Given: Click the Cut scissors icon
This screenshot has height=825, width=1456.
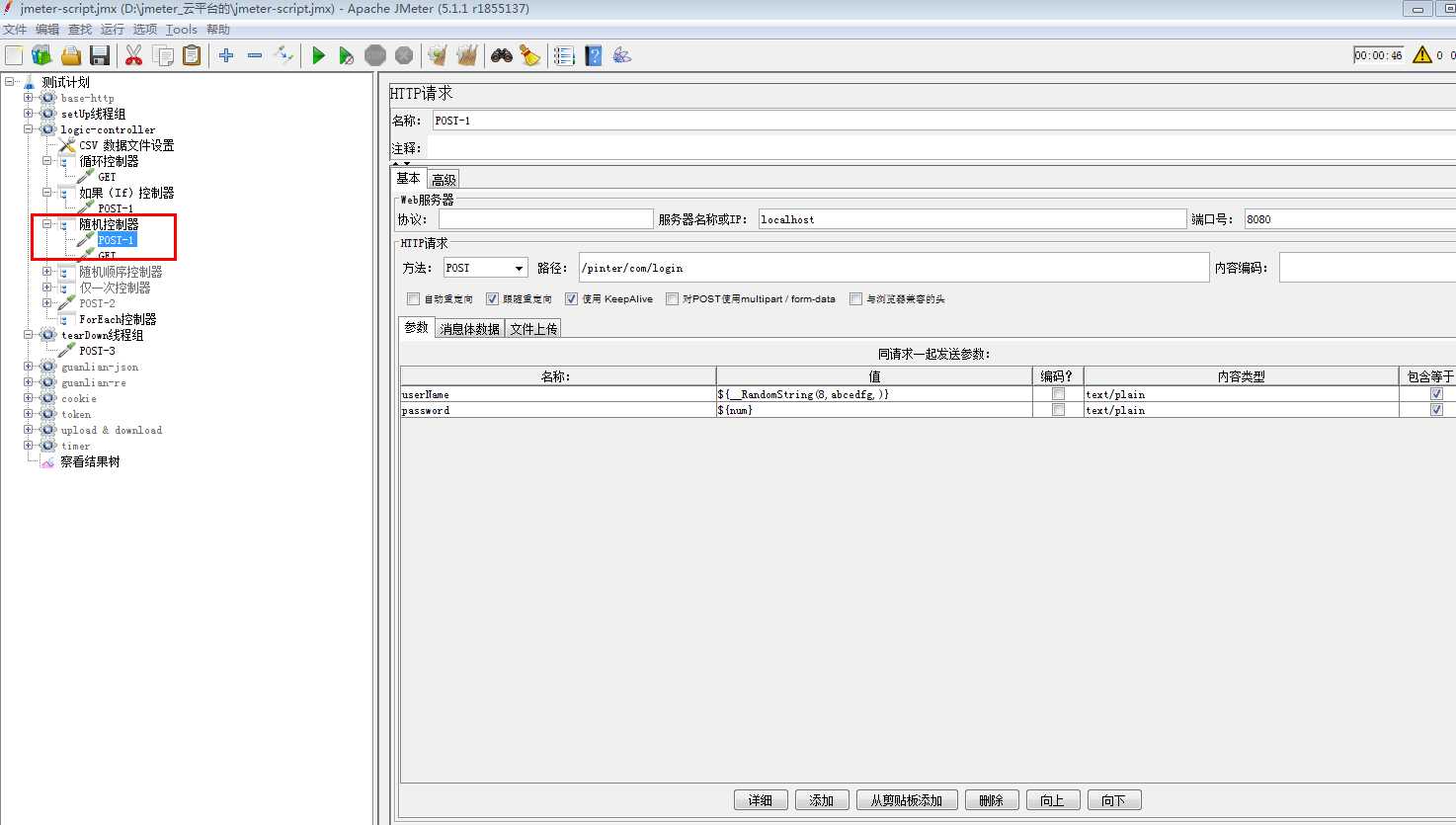Looking at the screenshot, I should click(133, 55).
